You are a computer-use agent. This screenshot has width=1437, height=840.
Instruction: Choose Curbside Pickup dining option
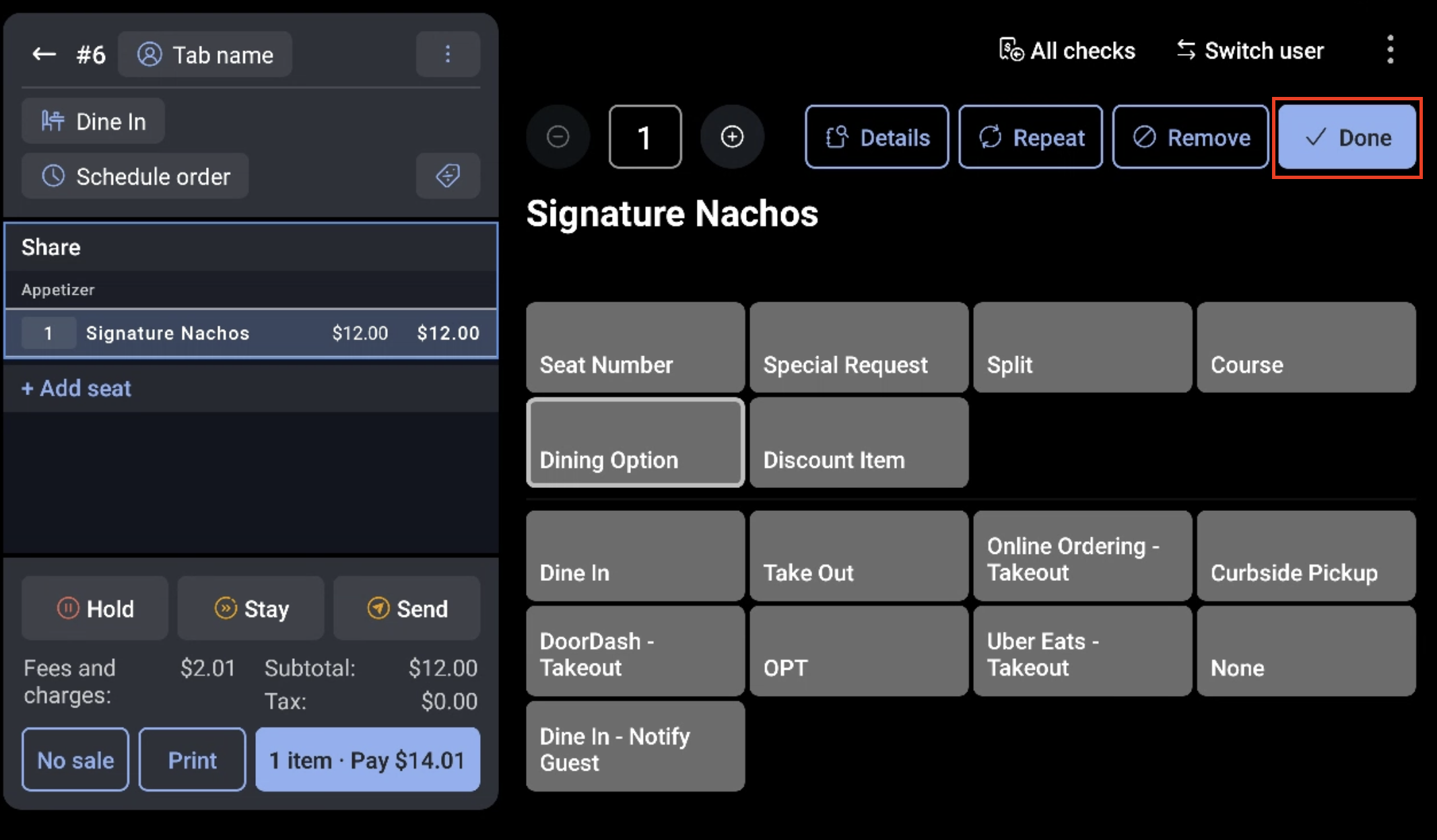1306,555
